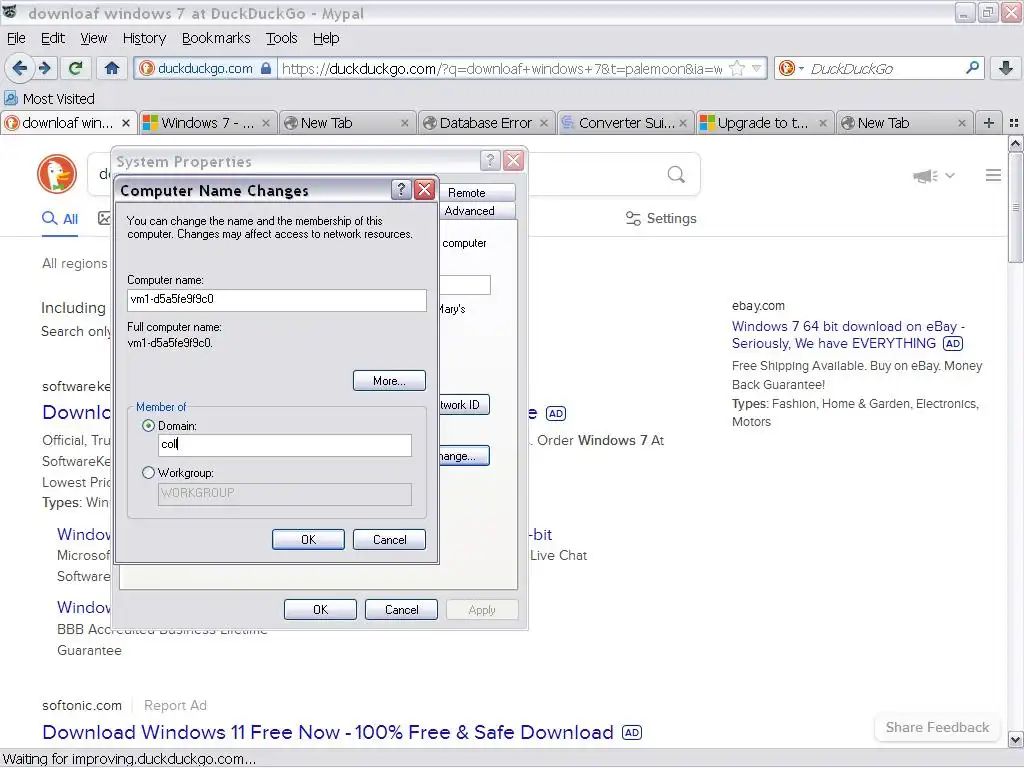The image size is (1024, 768).
Task: Click the Share Feedback button
Action: pos(937,728)
